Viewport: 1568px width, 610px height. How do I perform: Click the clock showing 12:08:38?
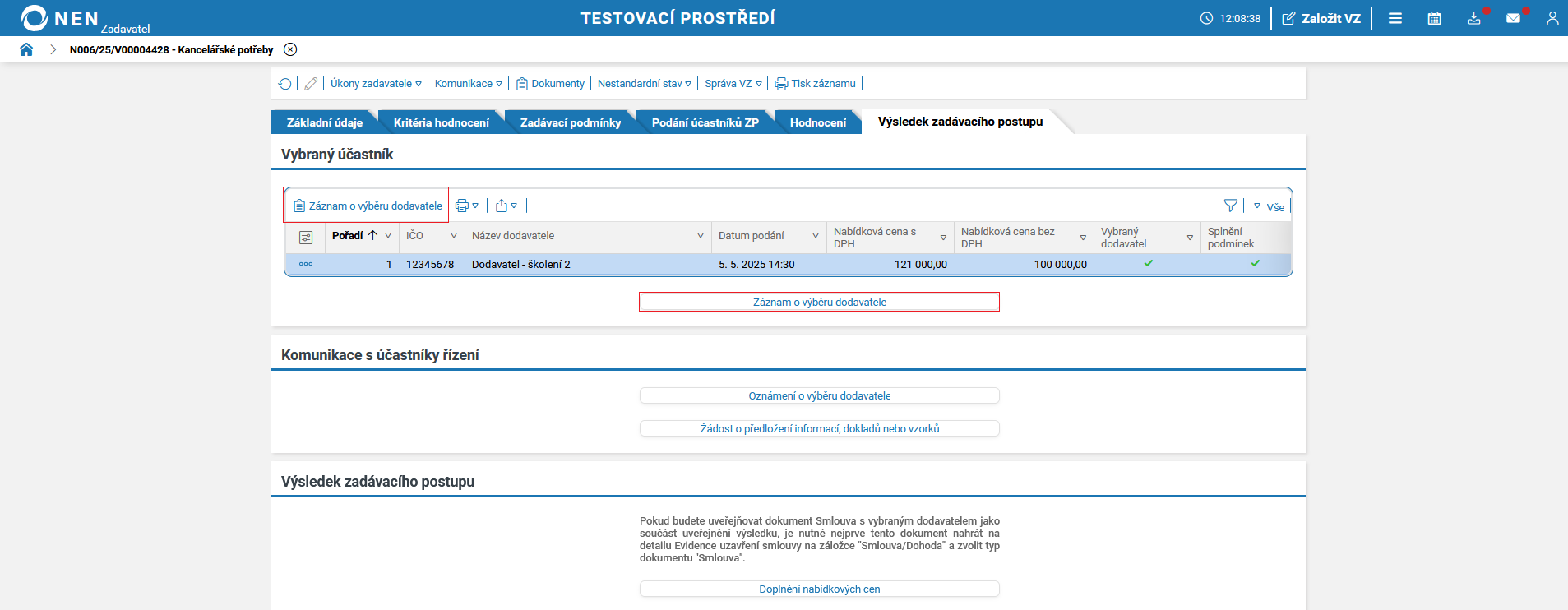pyautogui.click(x=1230, y=18)
